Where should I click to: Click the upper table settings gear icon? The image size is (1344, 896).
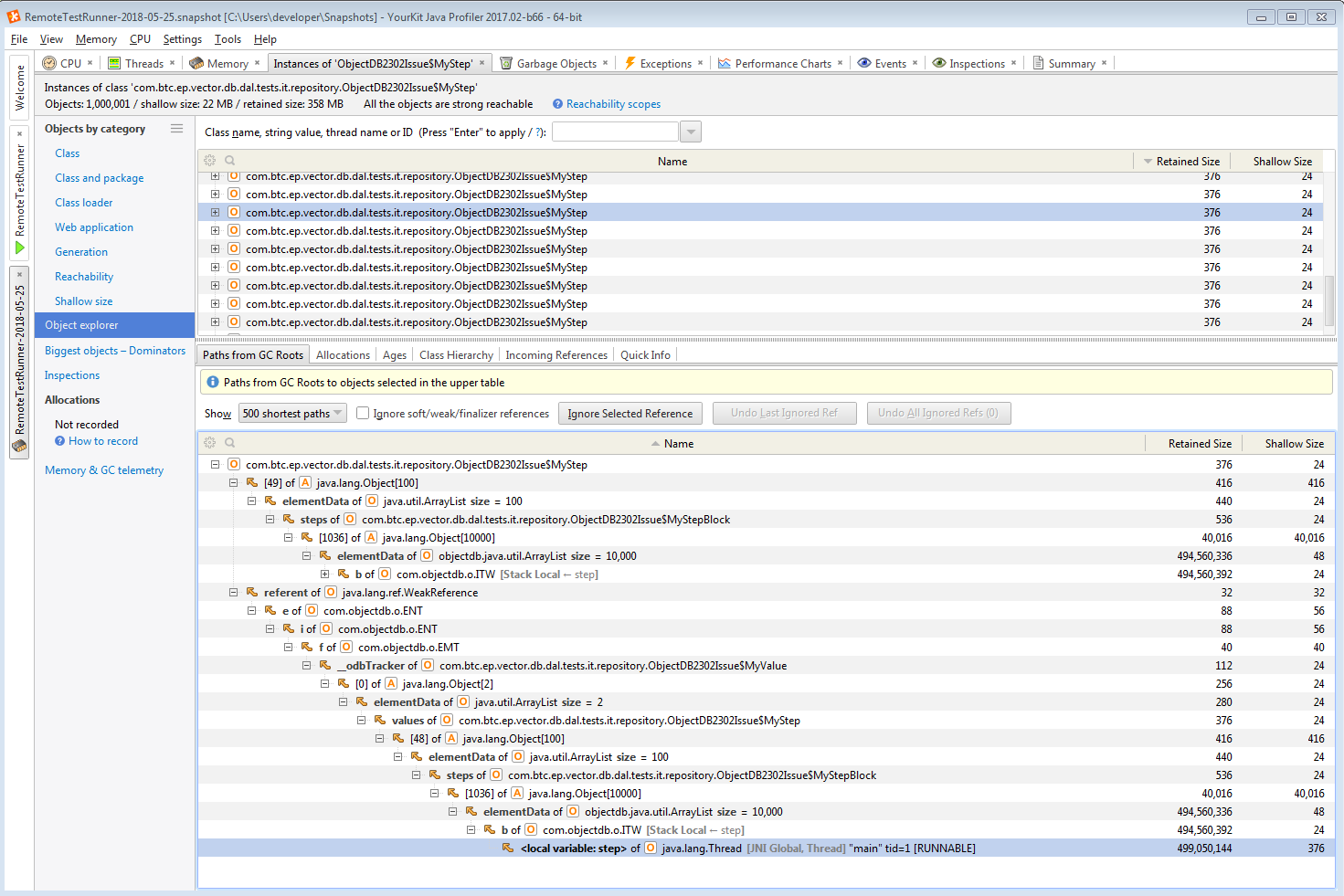point(210,161)
